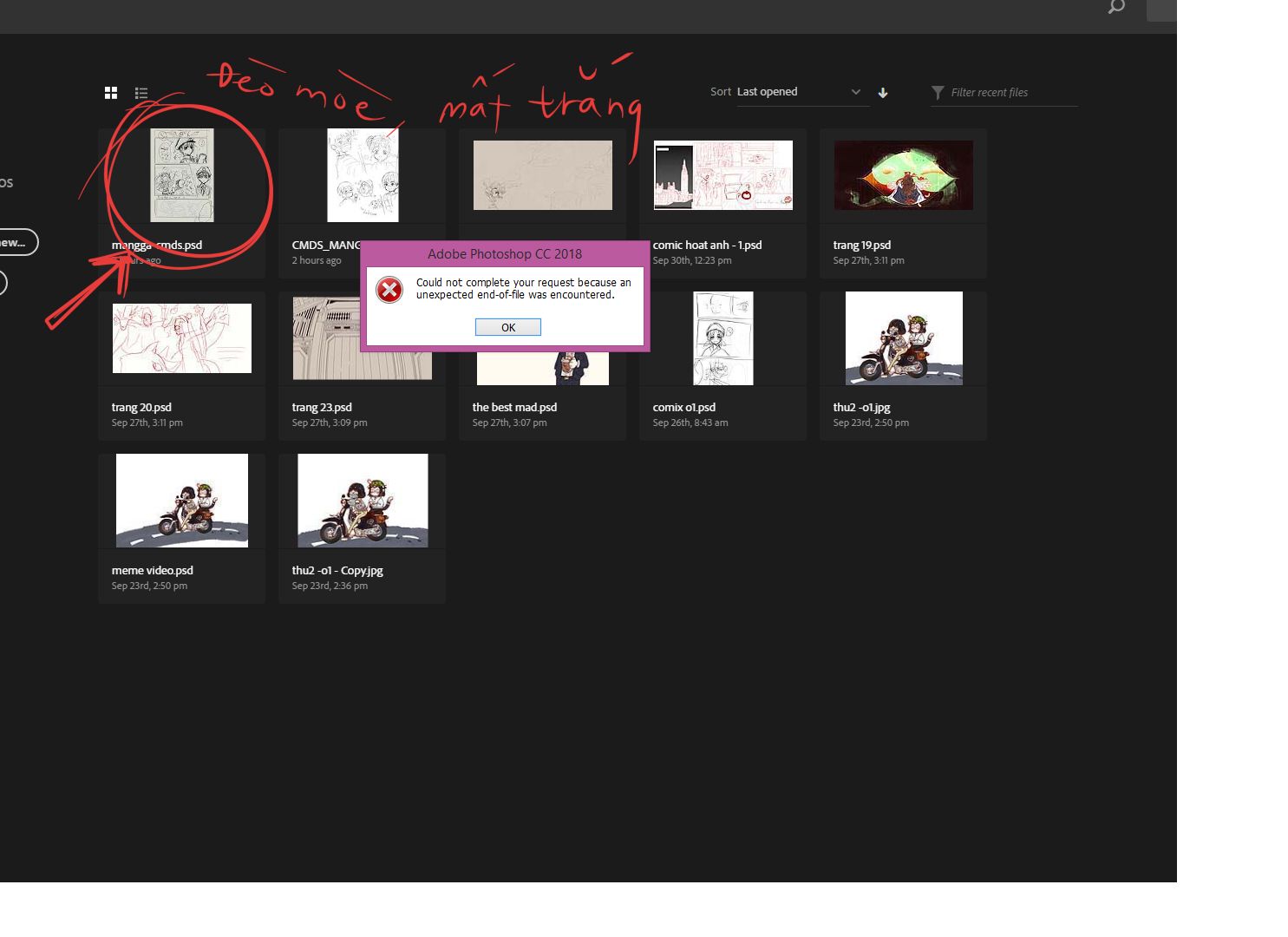Click the red error icon in dialog
Screen dimensions: 1288x937
389,290
